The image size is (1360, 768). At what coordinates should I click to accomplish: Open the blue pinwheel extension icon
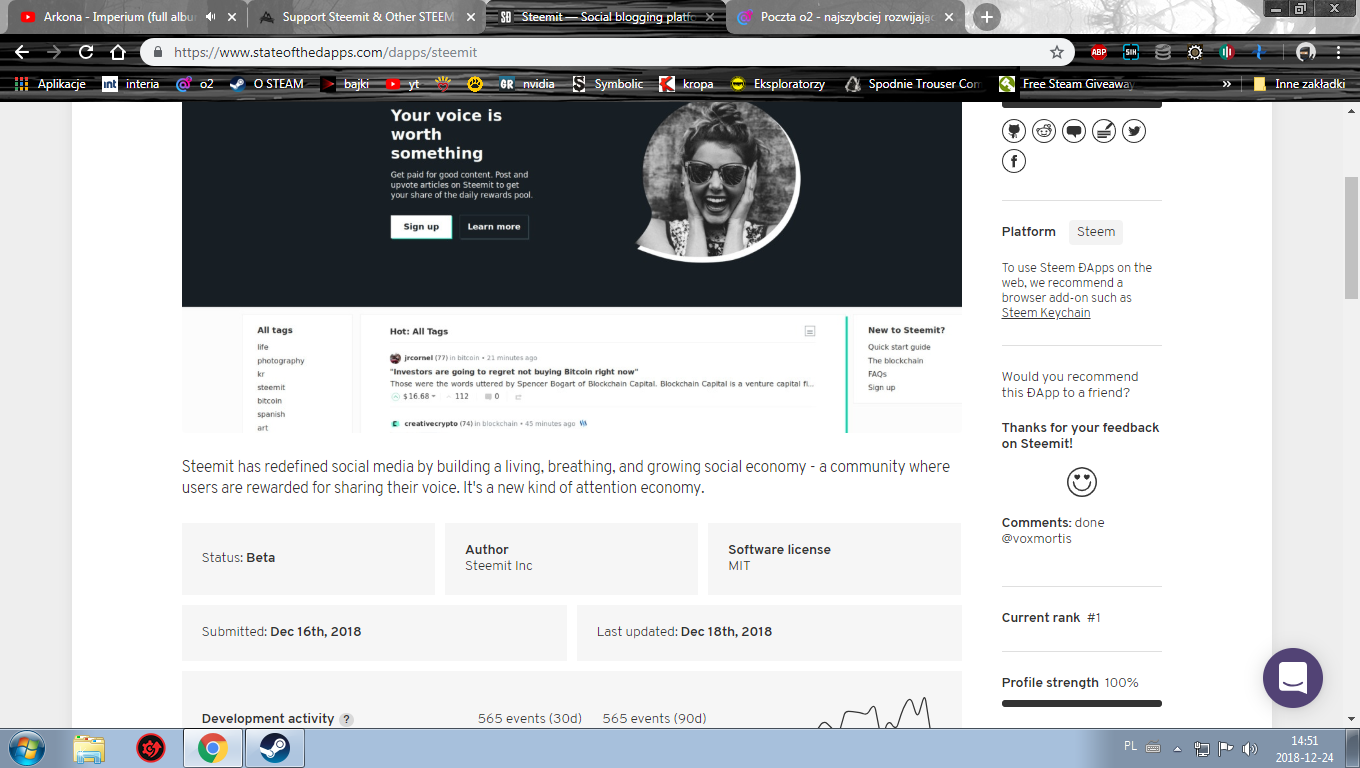click(x=1260, y=52)
